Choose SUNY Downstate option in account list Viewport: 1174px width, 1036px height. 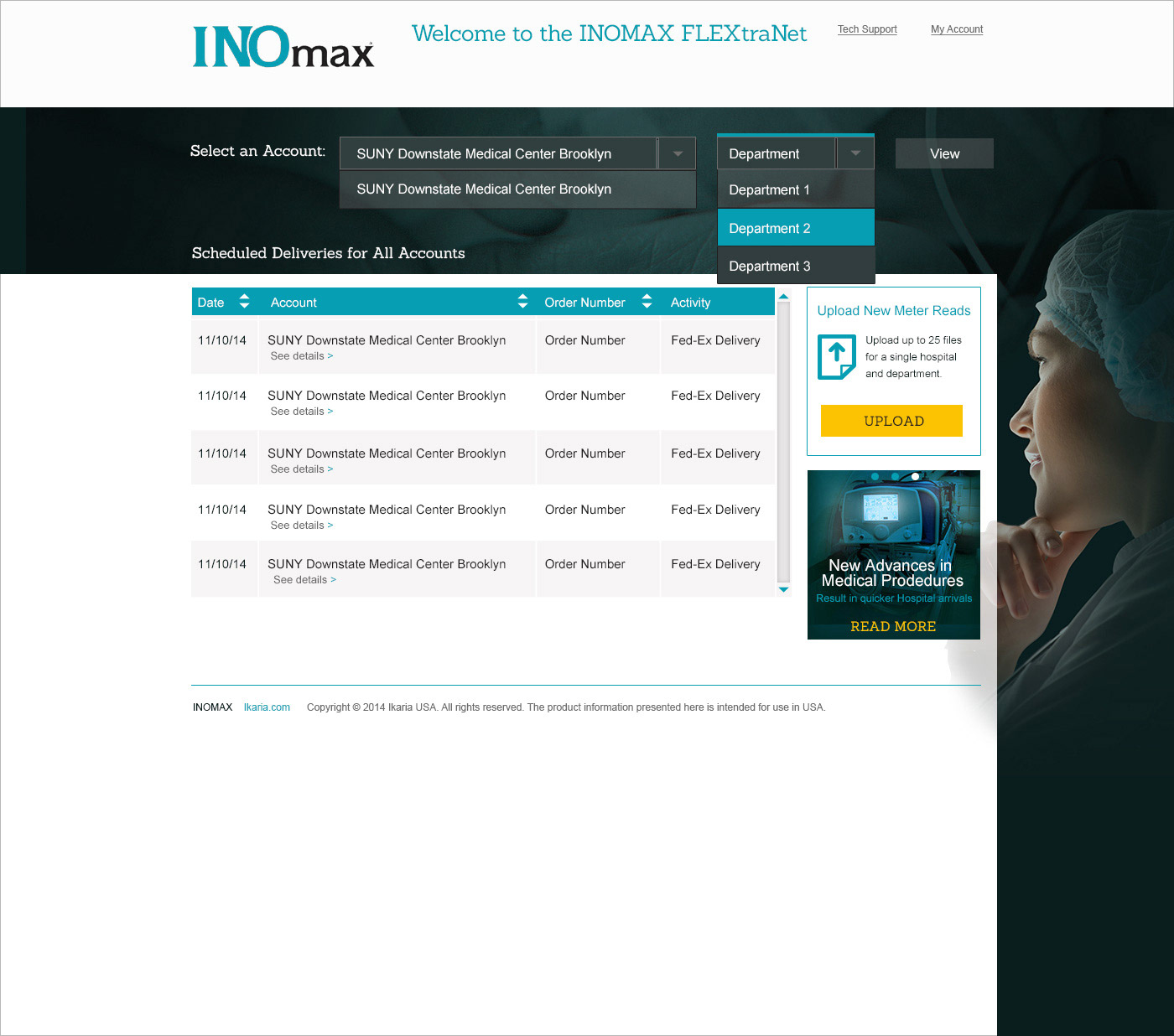[x=517, y=189]
